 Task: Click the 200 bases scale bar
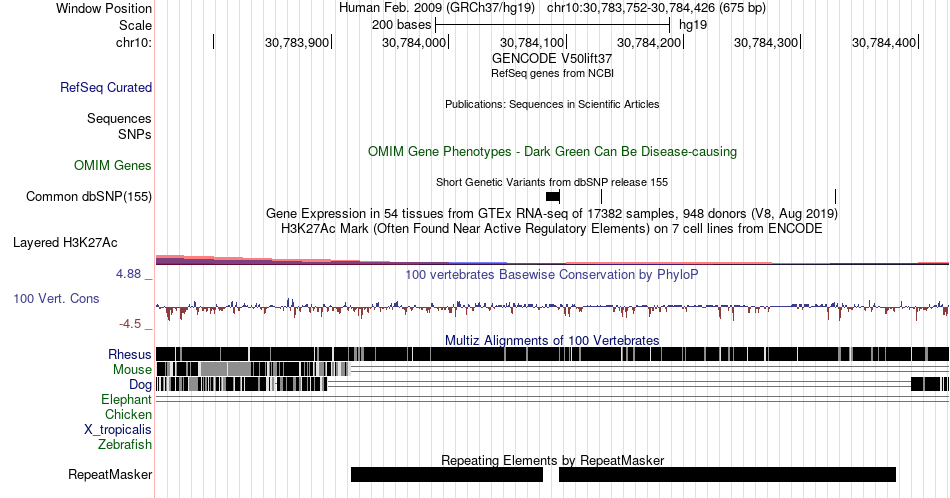[x=553, y=25]
